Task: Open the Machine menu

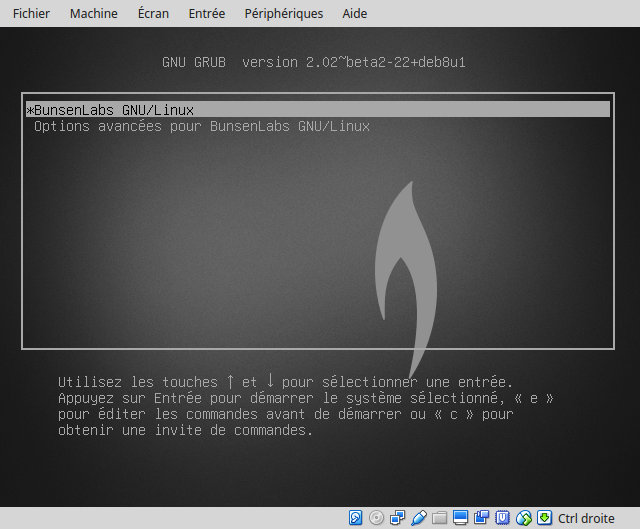Action: pyautogui.click(x=93, y=13)
